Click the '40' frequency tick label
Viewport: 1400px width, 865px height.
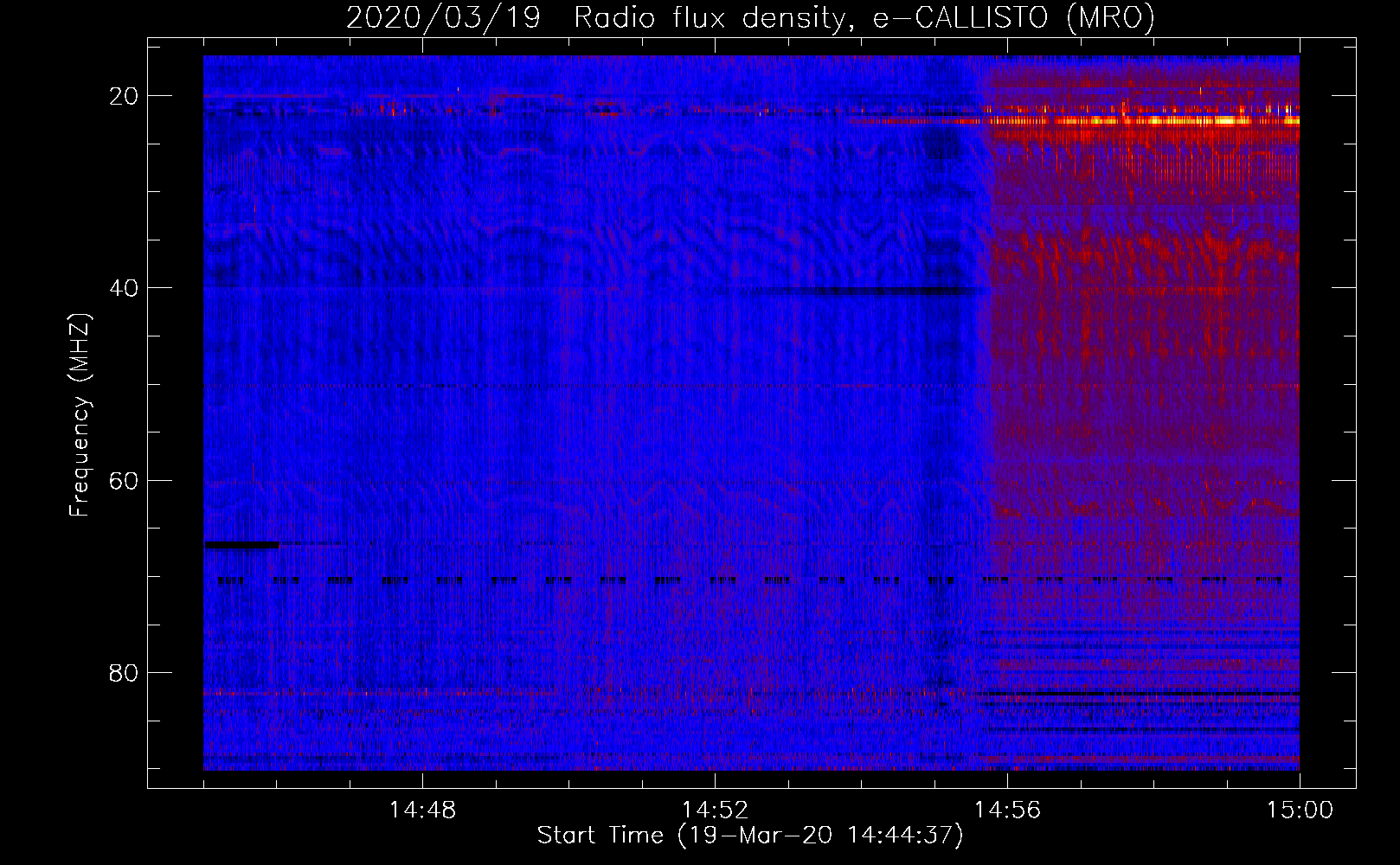[124, 288]
